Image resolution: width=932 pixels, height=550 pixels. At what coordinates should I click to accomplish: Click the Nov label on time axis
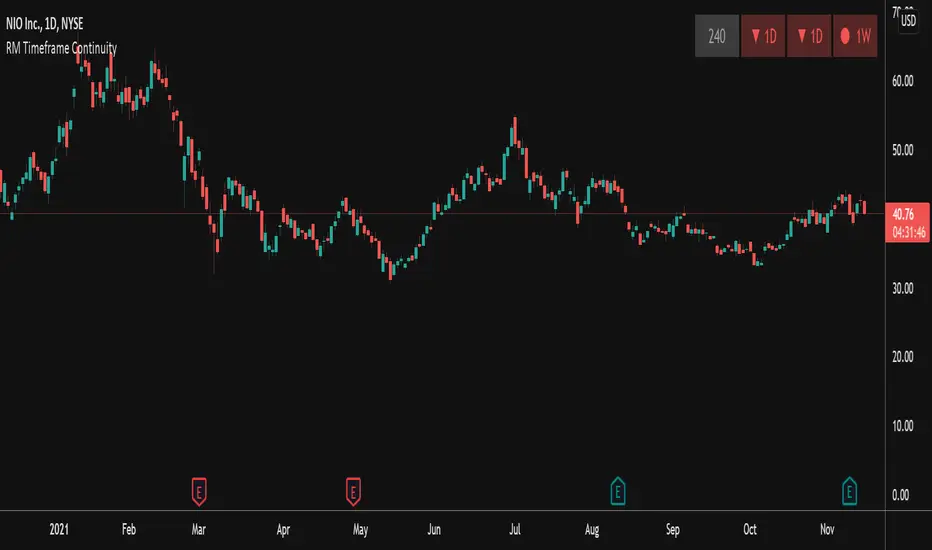pyautogui.click(x=827, y=529)
